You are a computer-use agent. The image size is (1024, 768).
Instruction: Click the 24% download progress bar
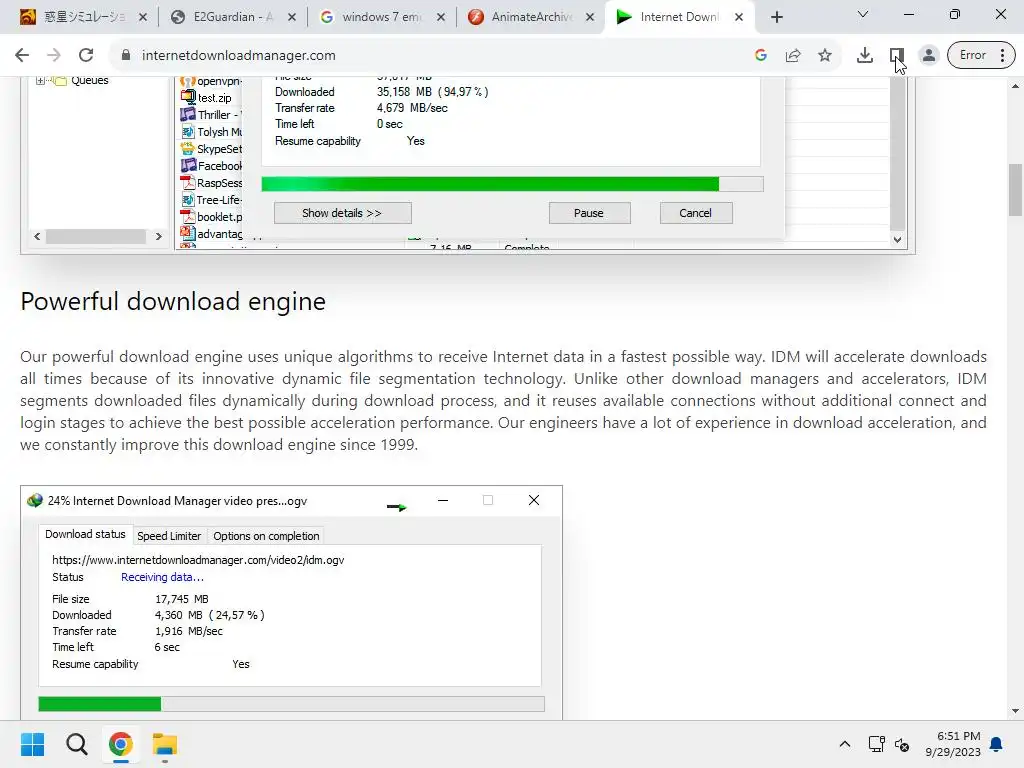[291, 704]
